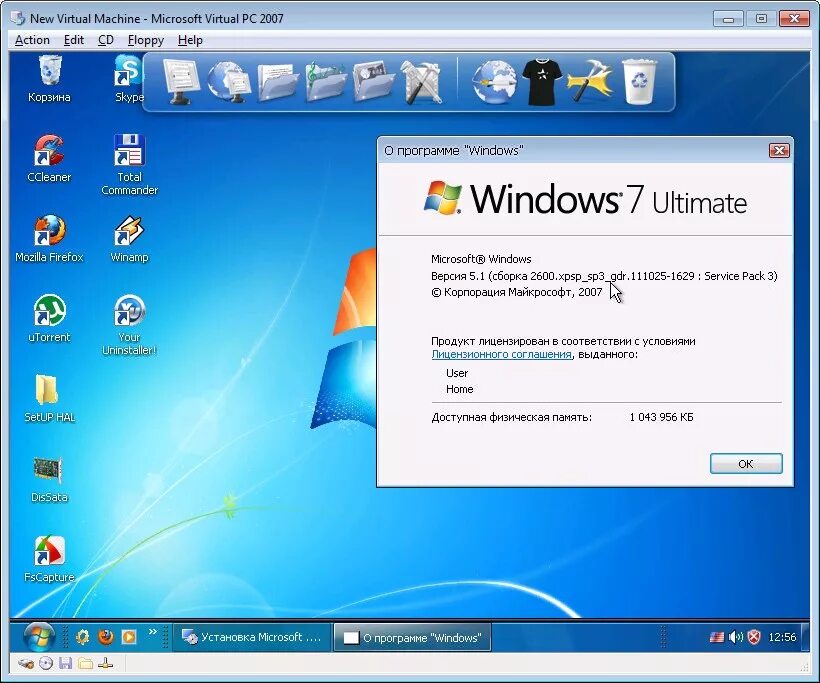Viewport: 820px width, 683px height.
Task: Launch the CCleaner desktop shortcut
Action: [x=49, y=158]
